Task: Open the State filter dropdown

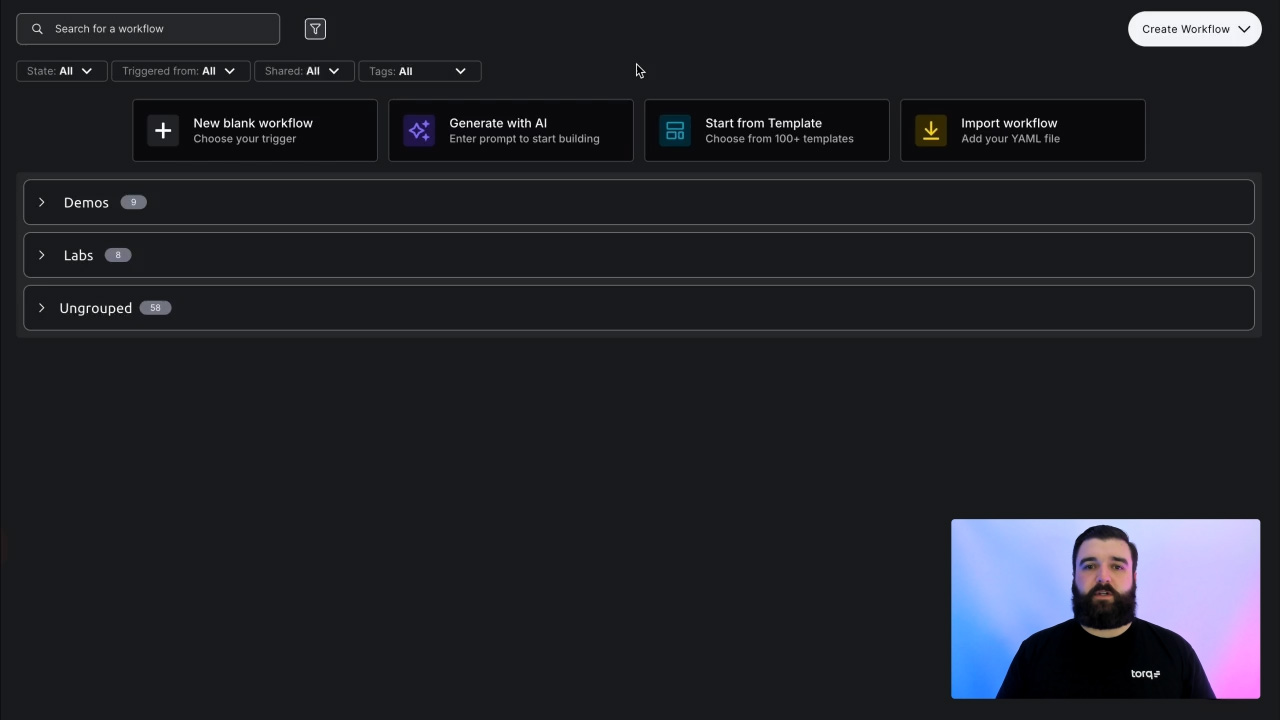Action: tap(61, 71)
